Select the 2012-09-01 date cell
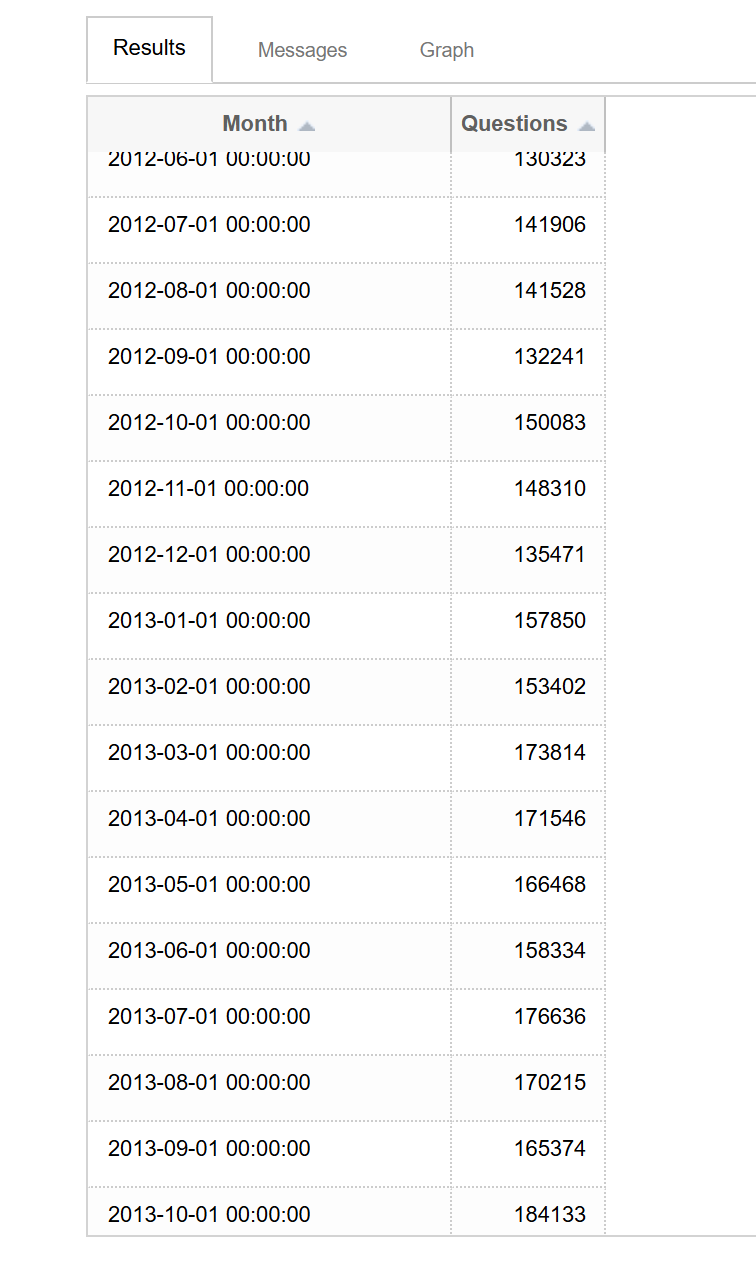756x1277 pixels. [x=209, y=356]
